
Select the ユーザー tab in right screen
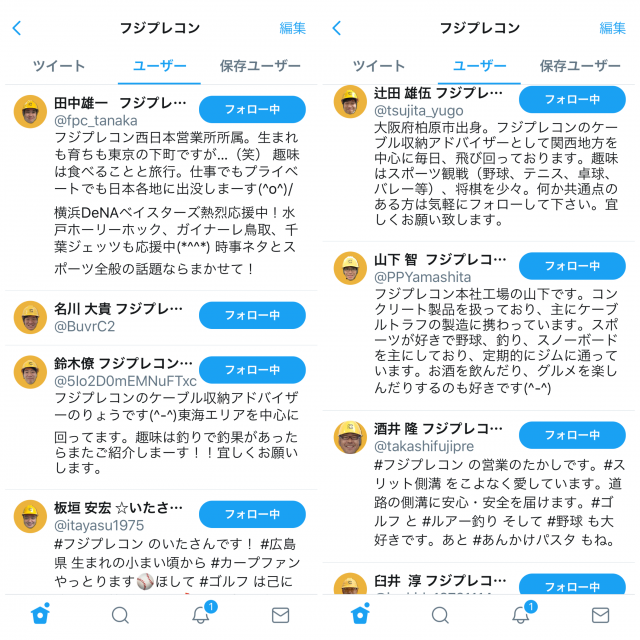480,66
